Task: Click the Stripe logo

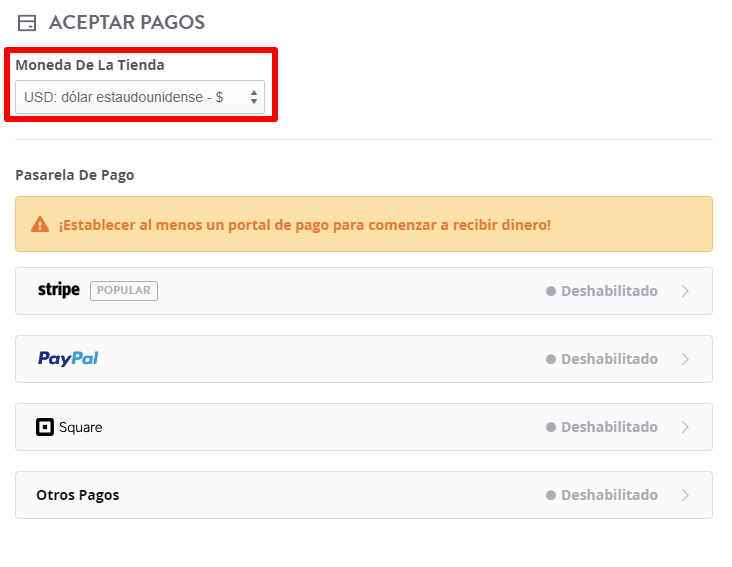Action: (x=59, y=290)
